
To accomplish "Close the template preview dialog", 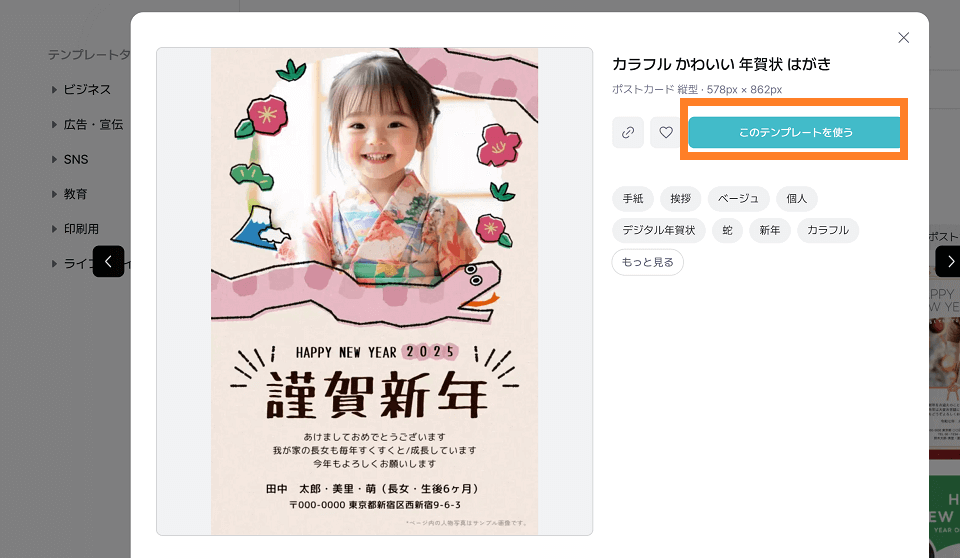I will pyautogui.click(x=904, y=38).
